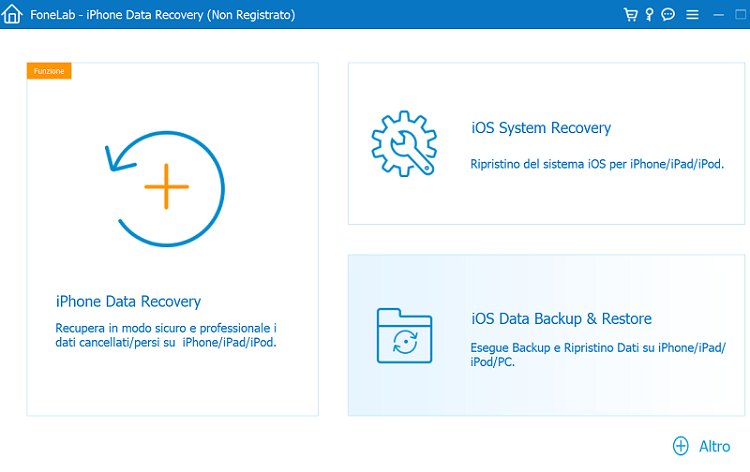Select the iOS System Recovery title

(x=540, y=128)
